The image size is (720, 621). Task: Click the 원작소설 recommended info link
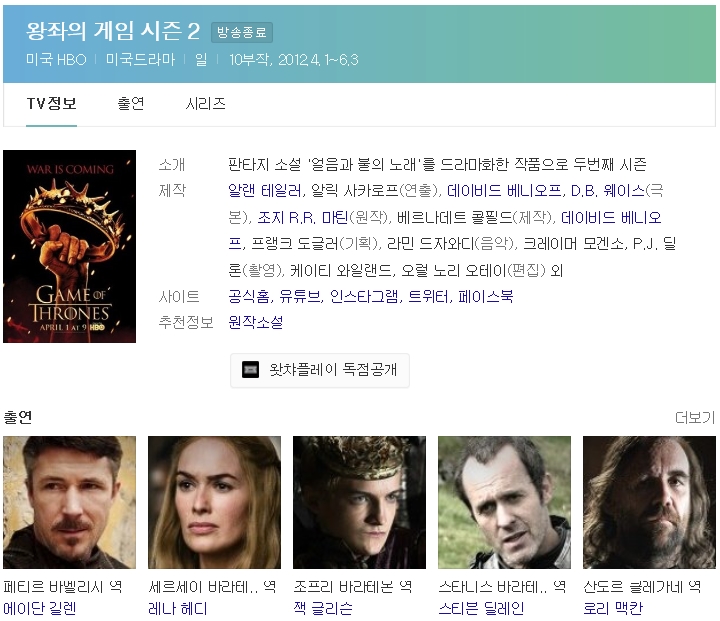pyautogui.click(x=256, y=322)
